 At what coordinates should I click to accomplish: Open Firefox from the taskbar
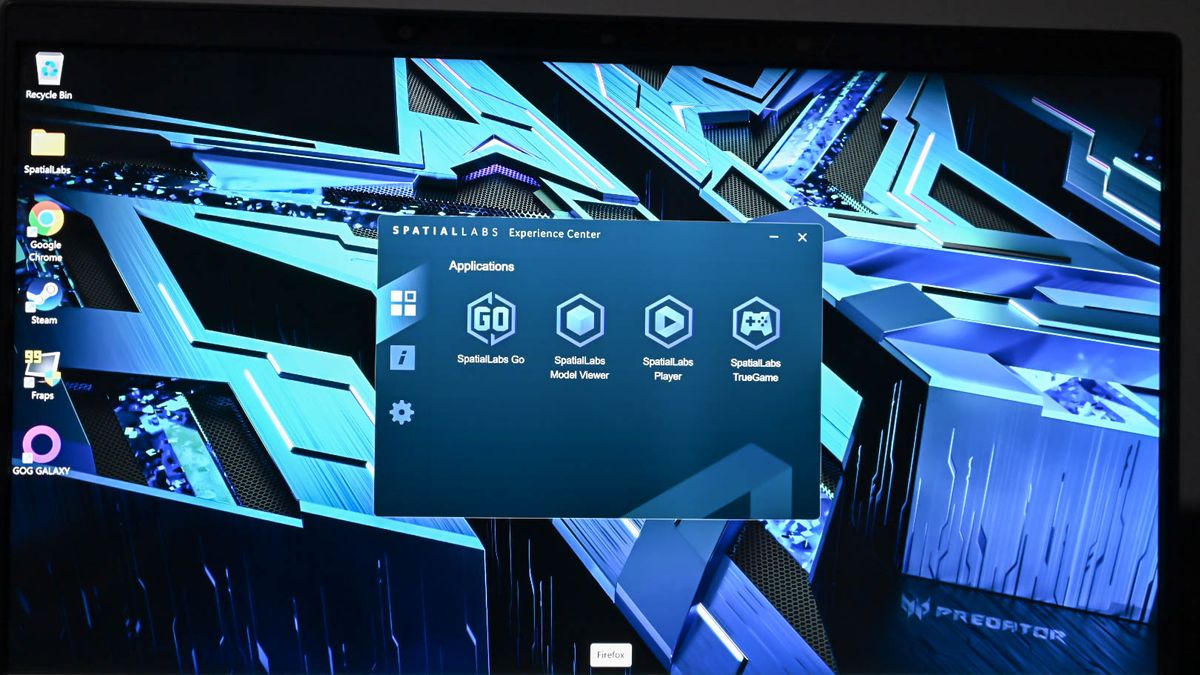(x=610, y=655)
